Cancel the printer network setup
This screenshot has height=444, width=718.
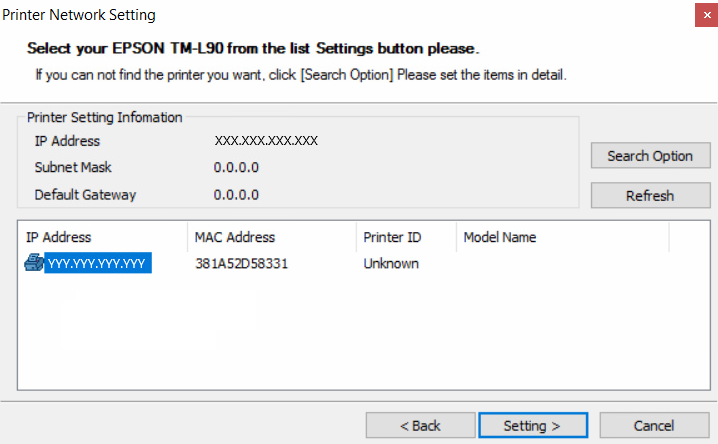[x=653, y=426]
